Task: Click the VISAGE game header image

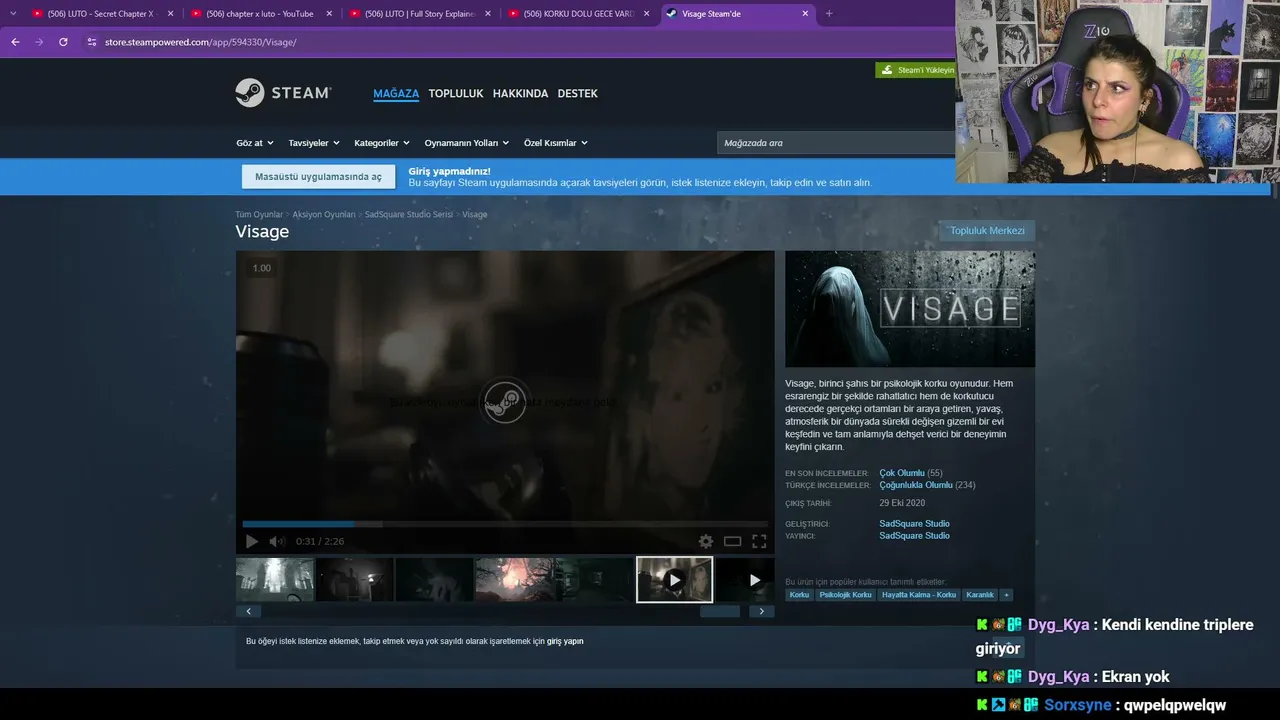Action: pyautogui.click(x=910, y=309)
